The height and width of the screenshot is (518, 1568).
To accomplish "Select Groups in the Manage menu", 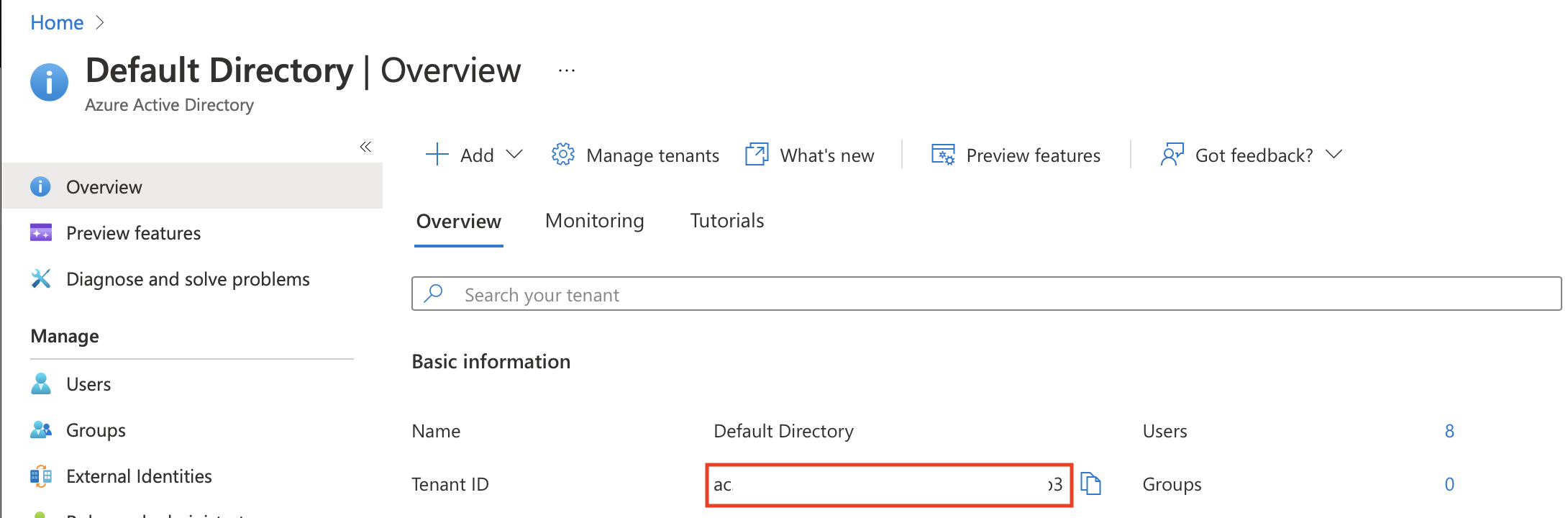I will click(96, 430).
